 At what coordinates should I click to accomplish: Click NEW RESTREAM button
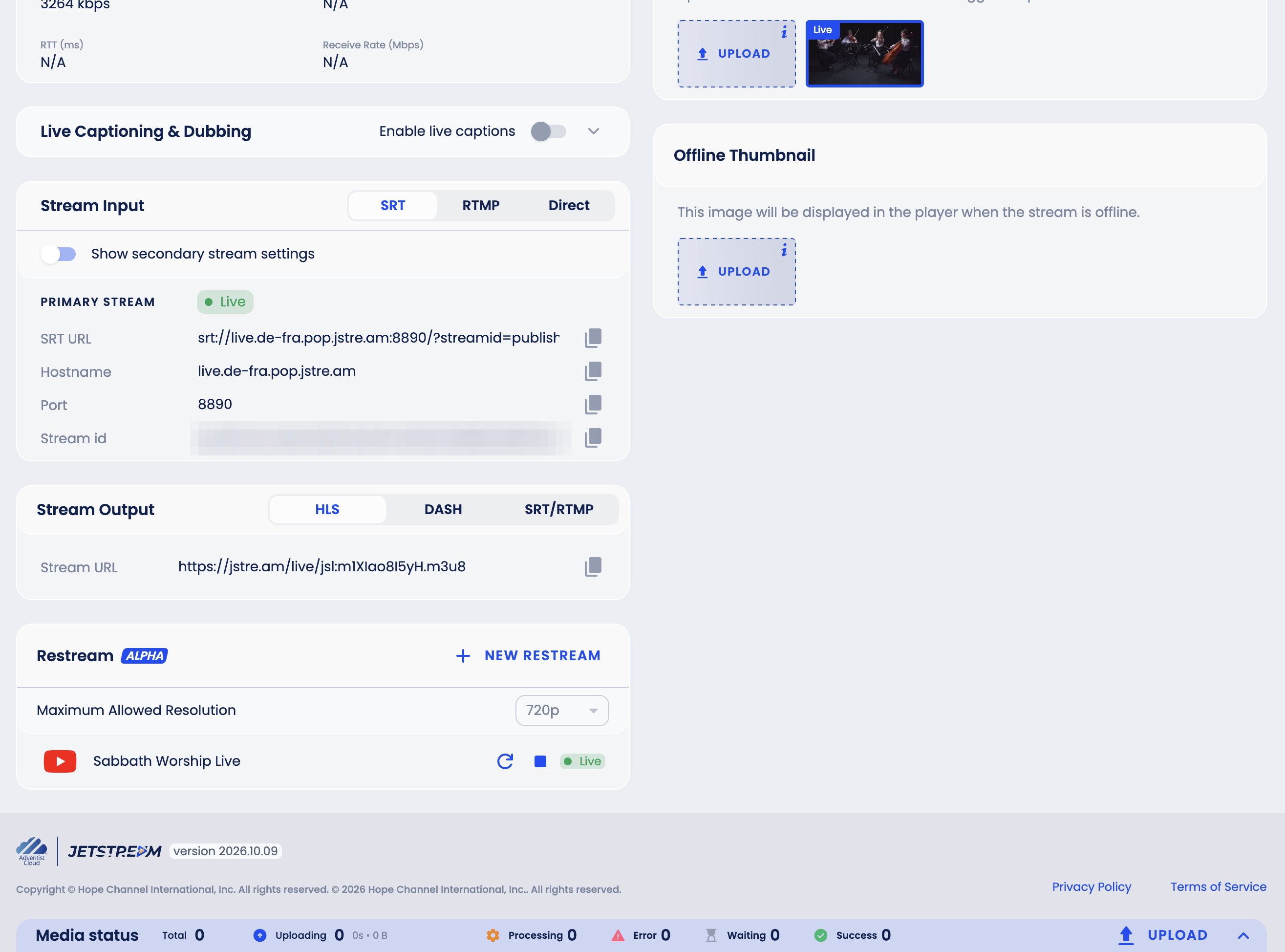528,656
